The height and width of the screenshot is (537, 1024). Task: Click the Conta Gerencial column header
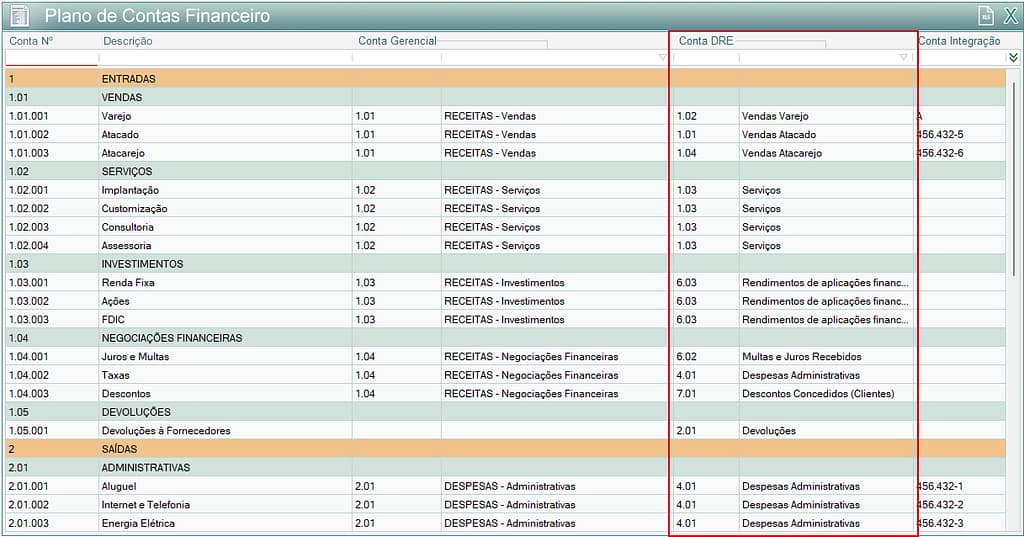(x=397, y=41)
